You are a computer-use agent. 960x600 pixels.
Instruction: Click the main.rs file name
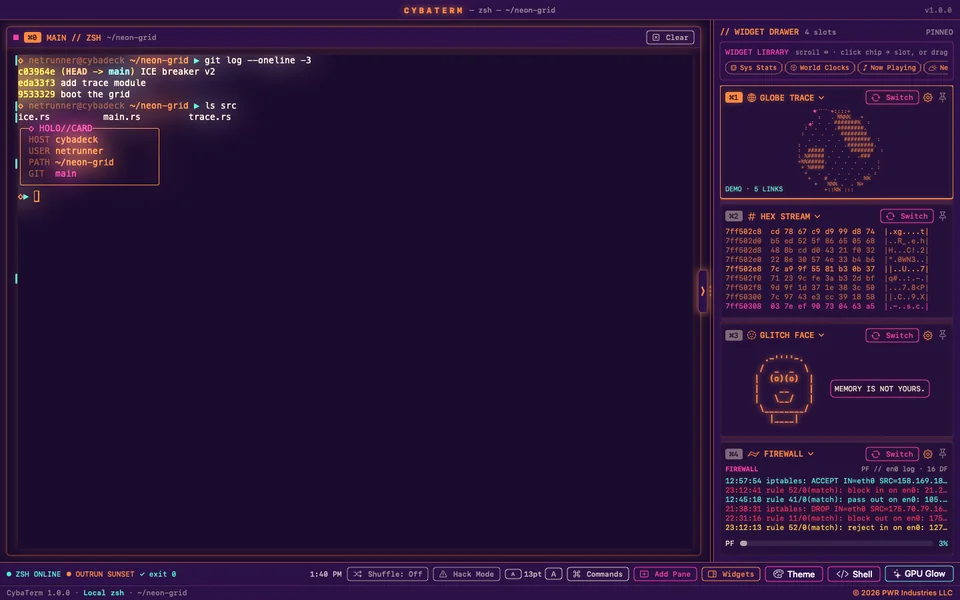point(121,117)
